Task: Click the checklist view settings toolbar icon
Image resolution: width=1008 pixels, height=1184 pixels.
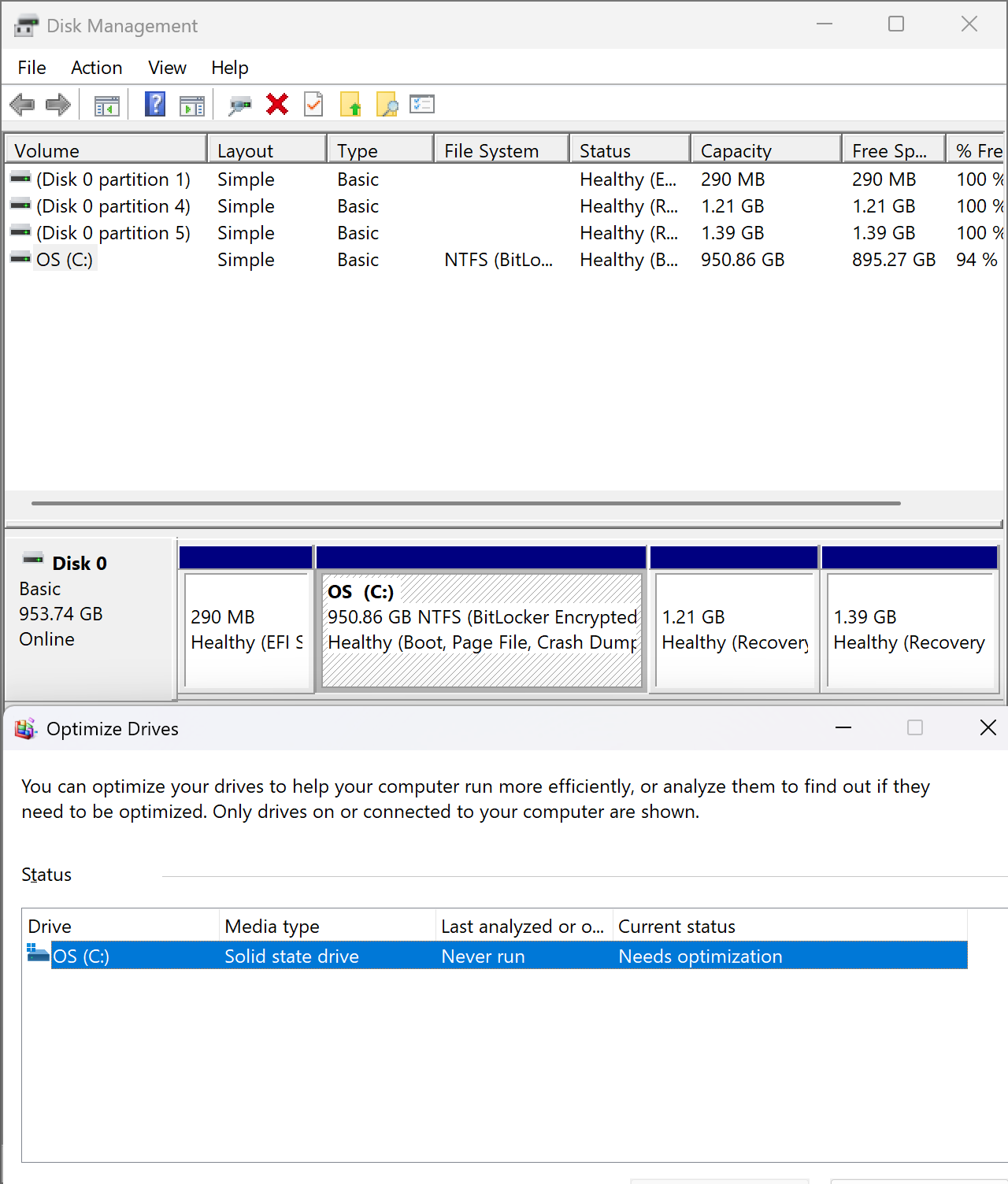Action: pyautogui.click(x=422, y=104)
